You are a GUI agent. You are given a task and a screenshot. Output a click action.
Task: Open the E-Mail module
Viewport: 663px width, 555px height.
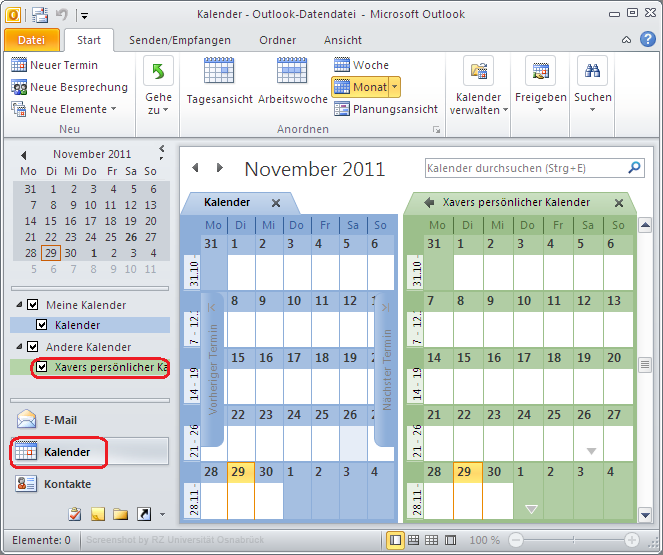(x=90, y=420)
